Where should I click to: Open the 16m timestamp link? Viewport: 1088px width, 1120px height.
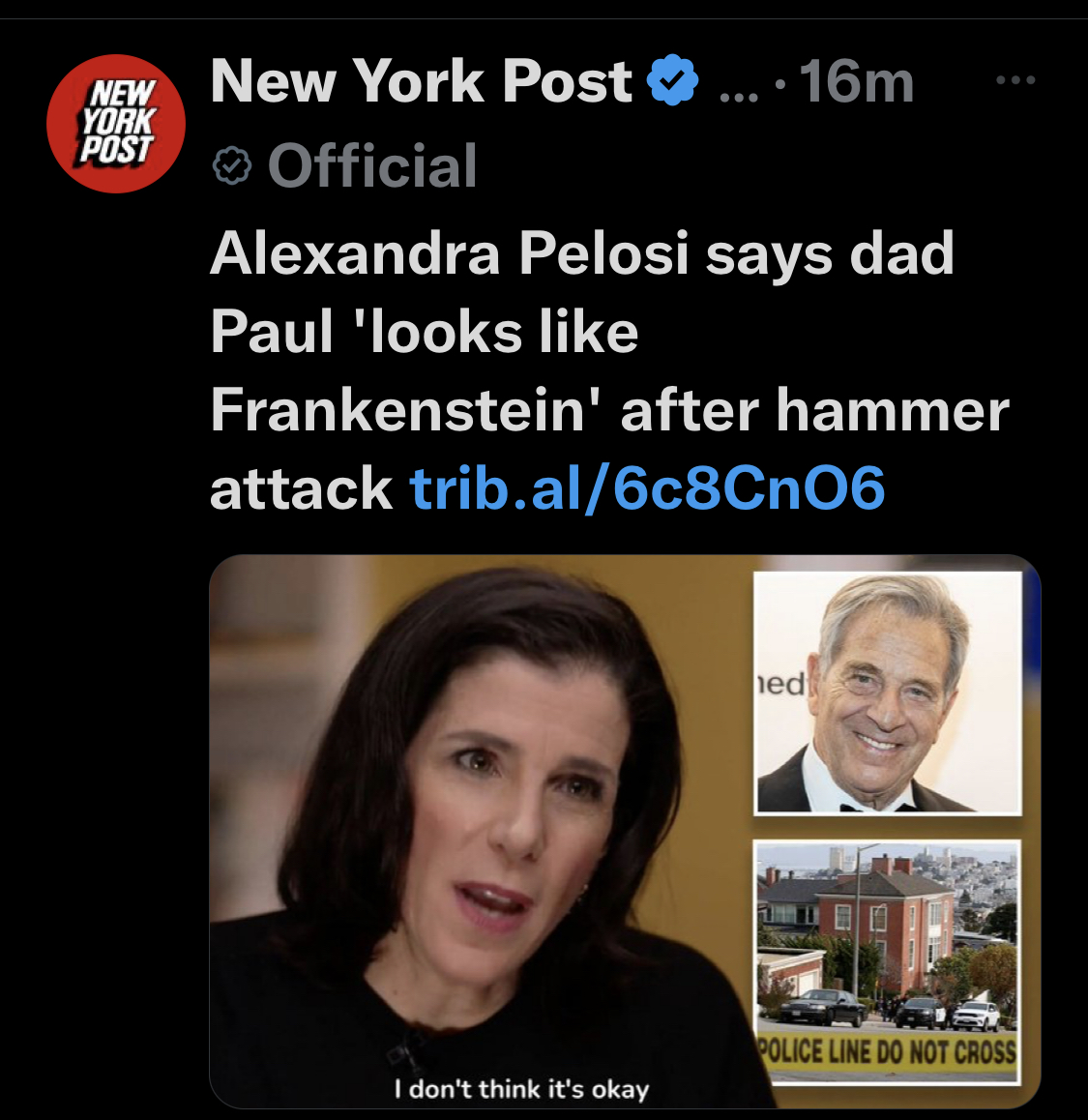coord(857,82)
